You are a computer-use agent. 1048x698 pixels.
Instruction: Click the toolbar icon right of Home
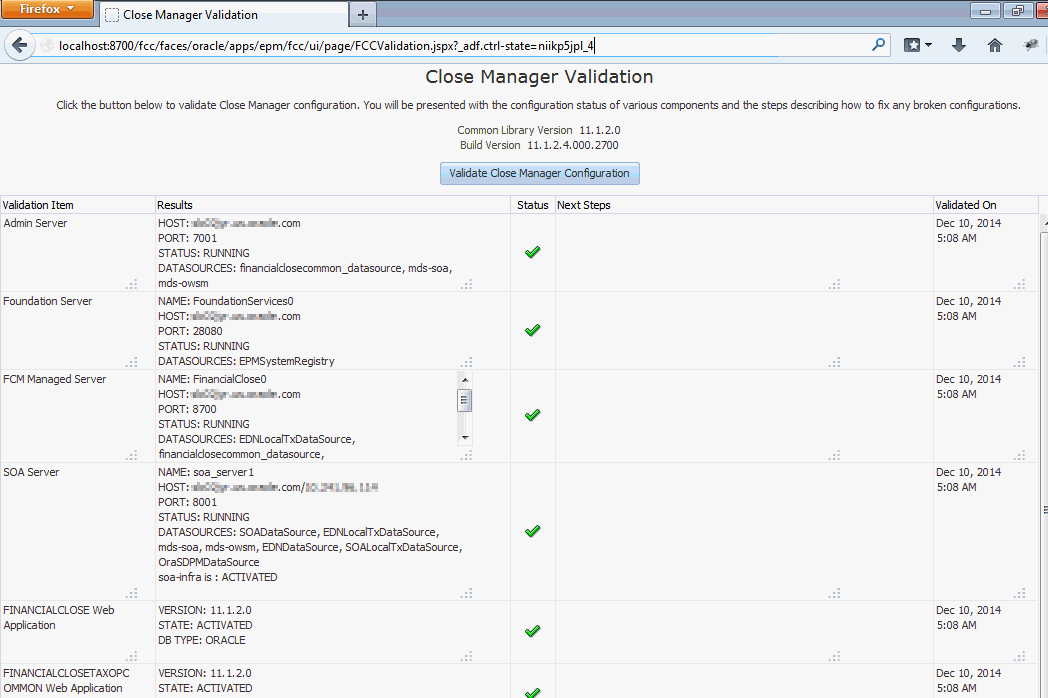point(1031,45)
